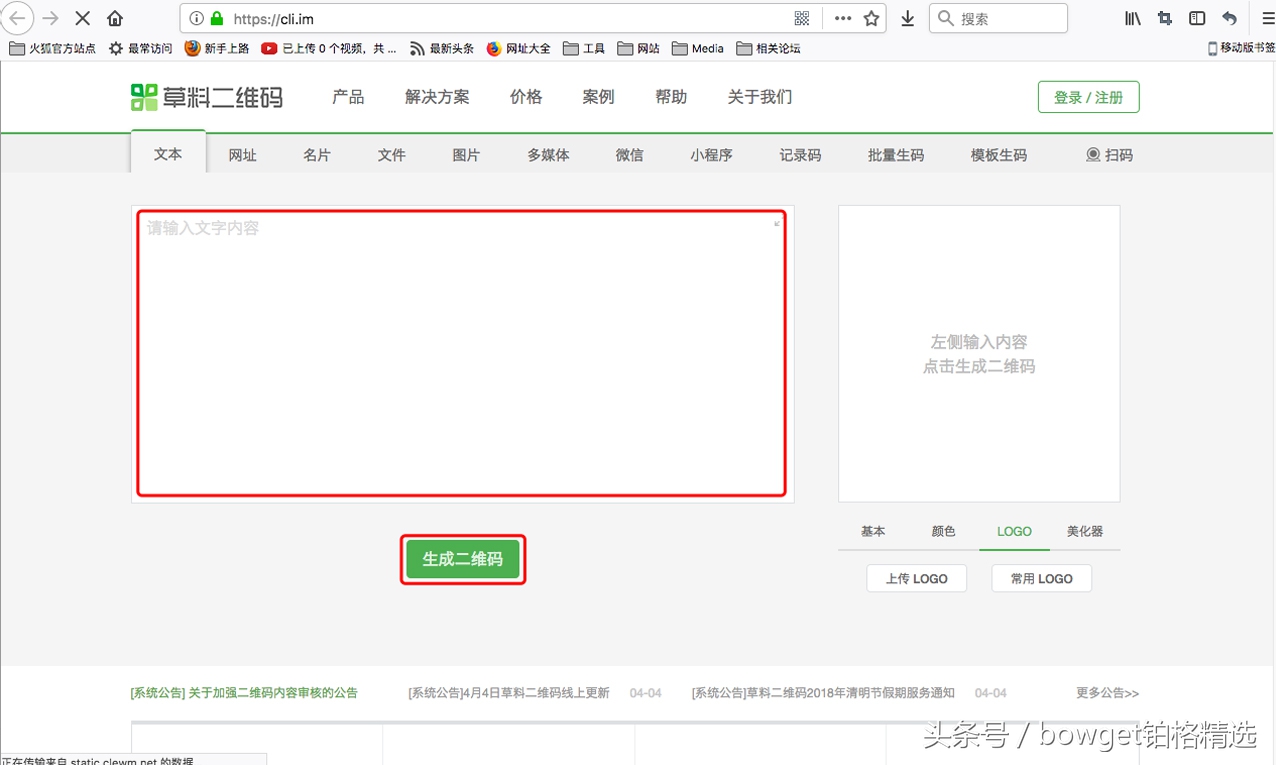Open the Firefox Library icon
Screen dimensions: 1276x765
pyautogui.click(x=1131, y=18)
